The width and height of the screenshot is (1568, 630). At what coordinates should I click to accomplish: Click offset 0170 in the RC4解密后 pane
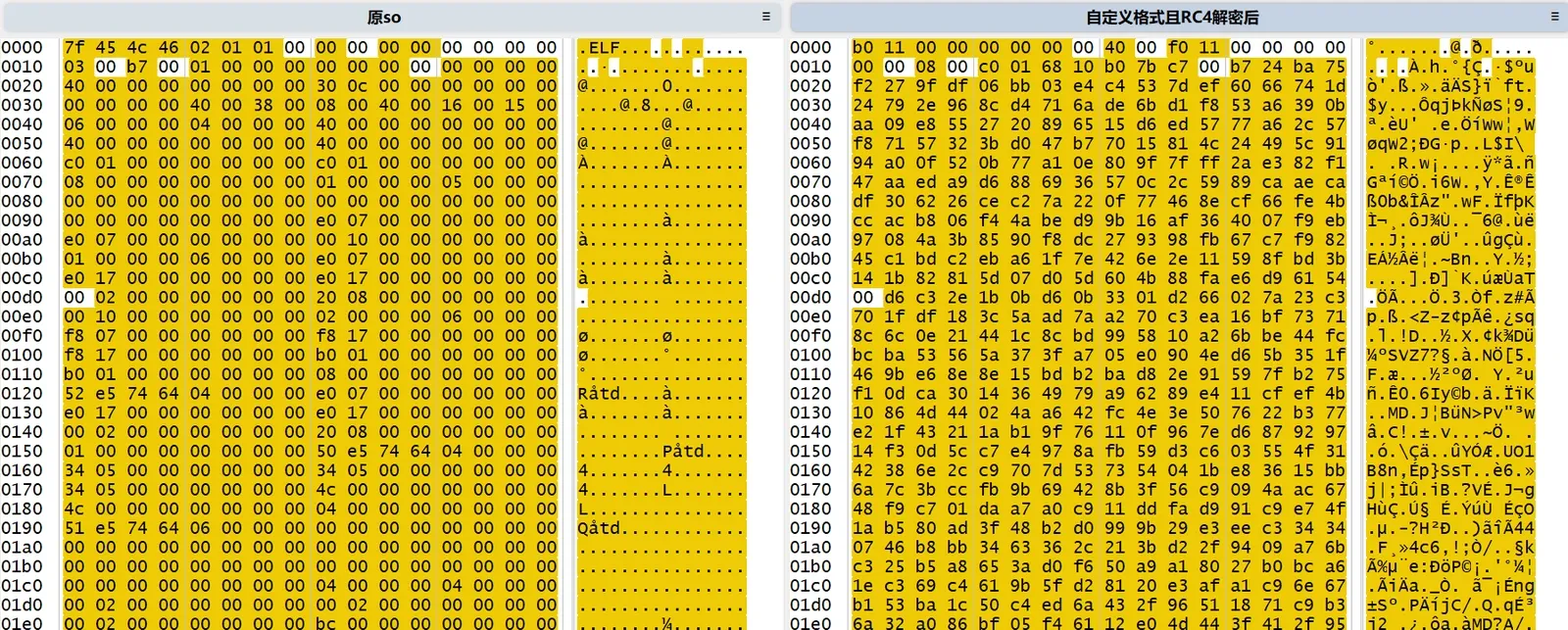tap(811, 489)
